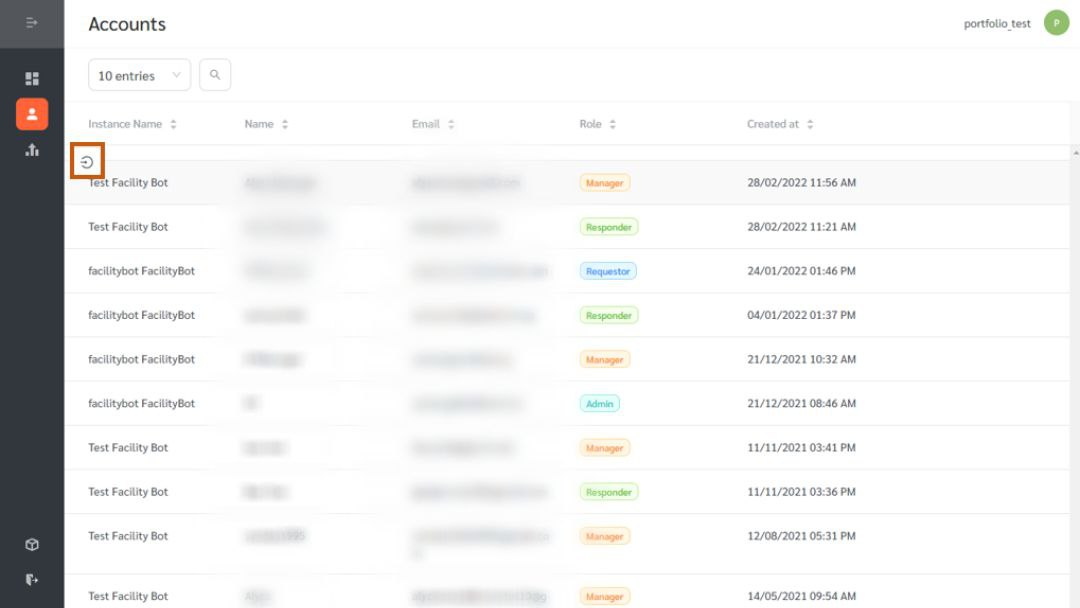Screen dimensions: 1080x608
Task: Open the search magnifier next to entries selector
Action: pos(215,74)
